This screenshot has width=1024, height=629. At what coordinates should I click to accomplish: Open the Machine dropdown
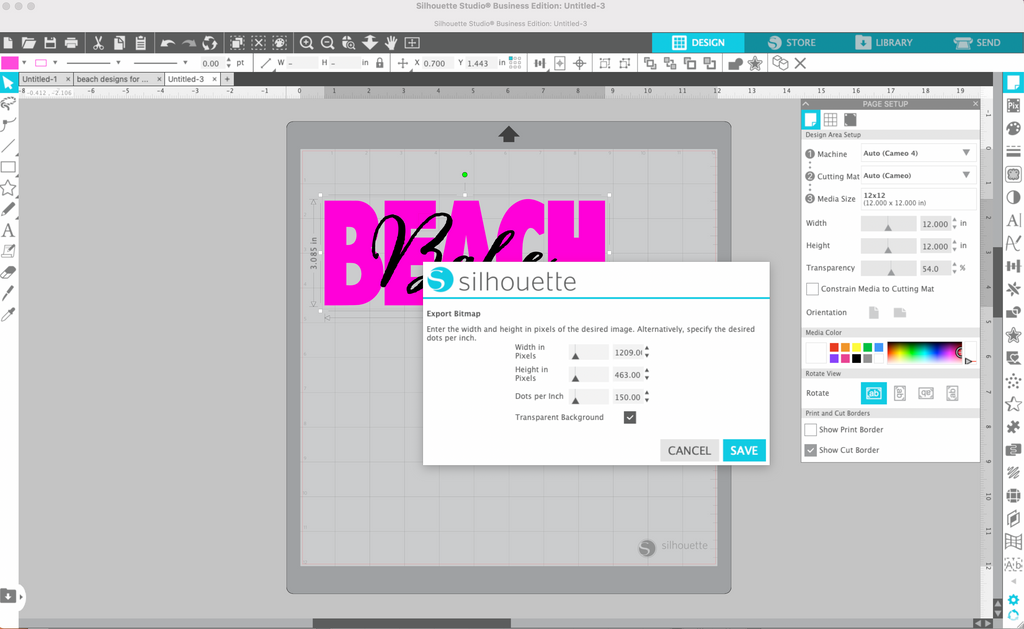point(918,153)
